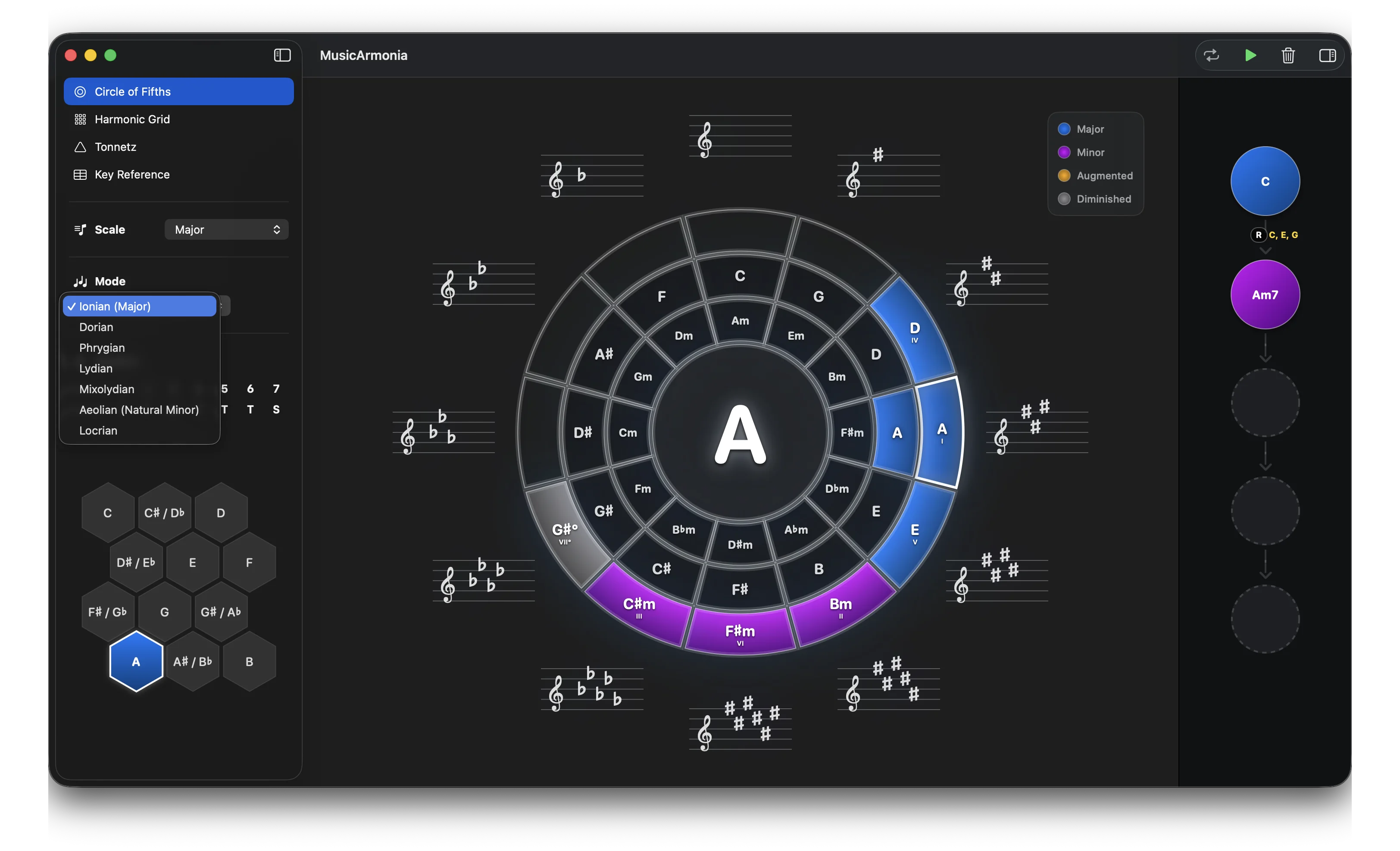Select the C# / Db hexagon key
1400x851 pixels.
coord(164,513)
